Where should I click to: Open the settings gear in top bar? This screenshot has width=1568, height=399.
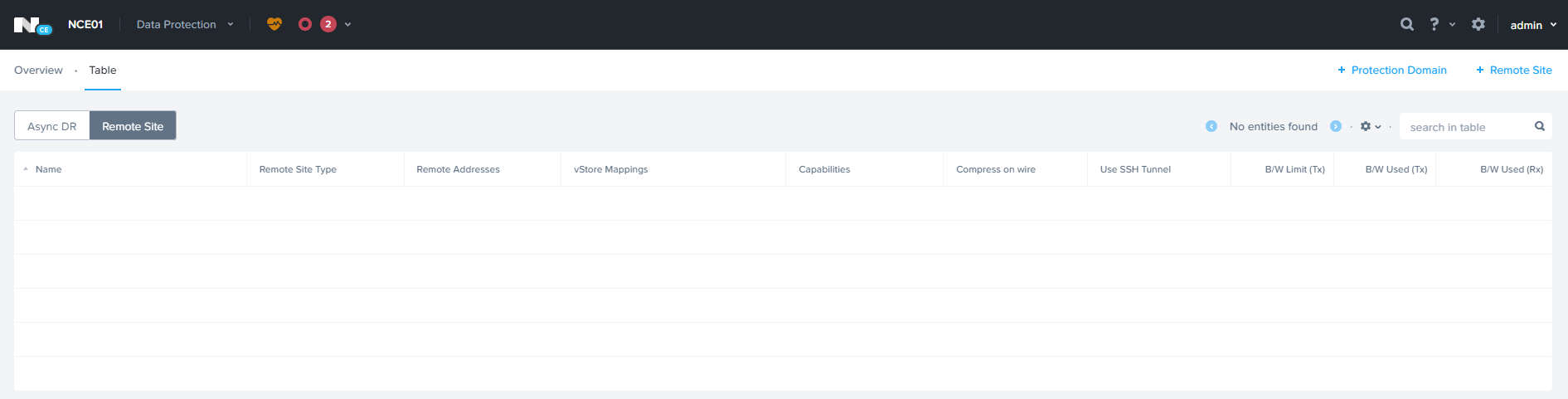(1478, 24)
